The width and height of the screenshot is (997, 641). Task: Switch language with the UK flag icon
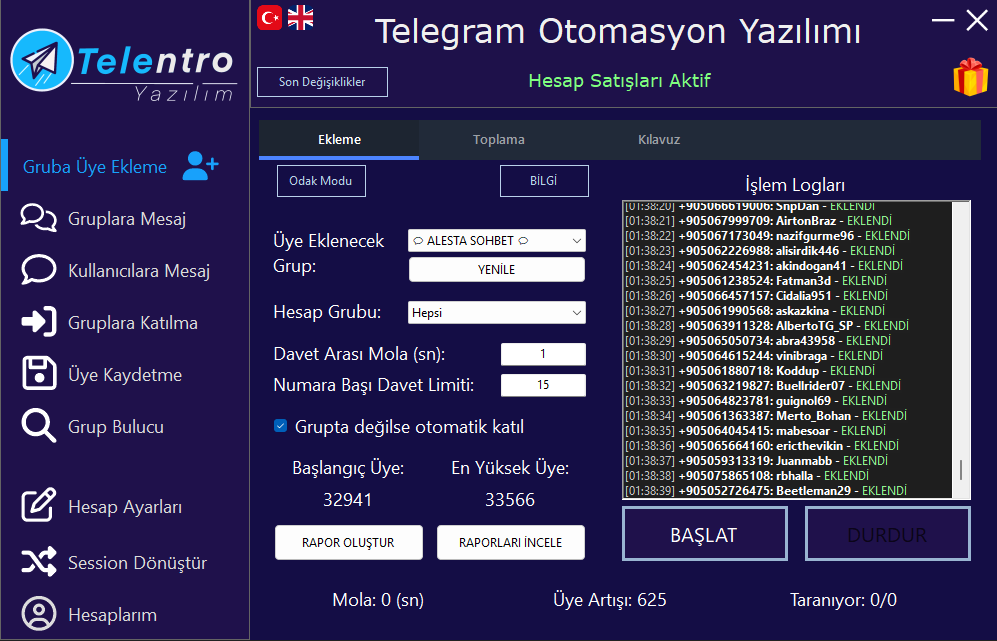point(300,17)
